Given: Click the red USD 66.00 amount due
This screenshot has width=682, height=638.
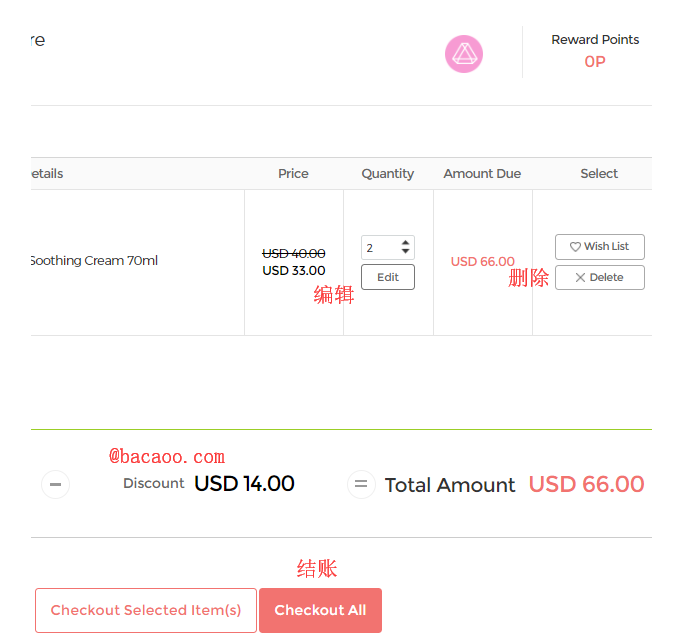Looking at the screenshot, I should 482,262.
